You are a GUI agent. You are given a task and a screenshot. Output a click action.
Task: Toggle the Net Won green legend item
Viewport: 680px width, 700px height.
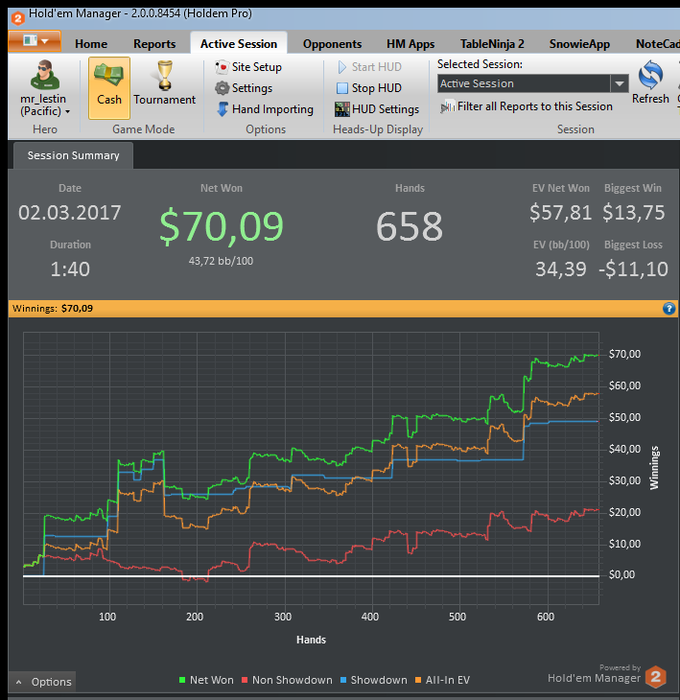tap(206, 680)
